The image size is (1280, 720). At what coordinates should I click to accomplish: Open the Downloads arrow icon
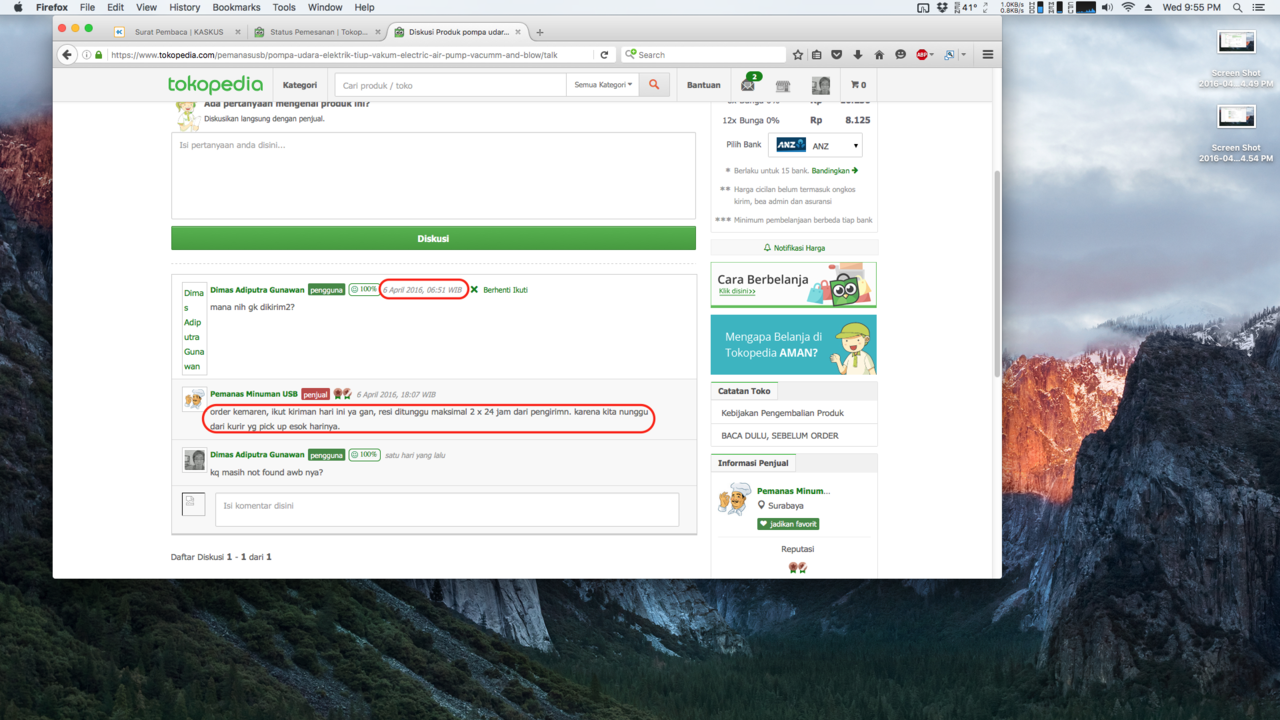(858, 55)
